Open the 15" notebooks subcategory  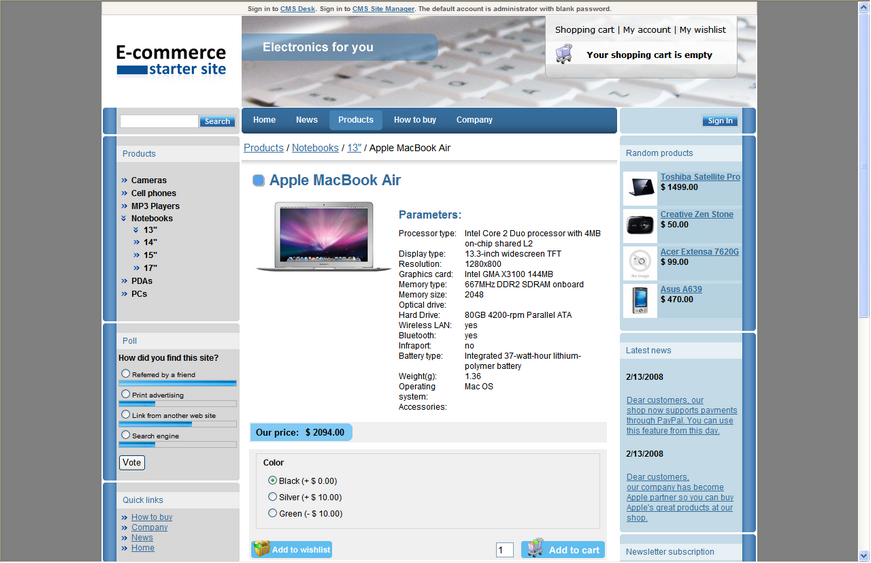click(x=150, y=255)
